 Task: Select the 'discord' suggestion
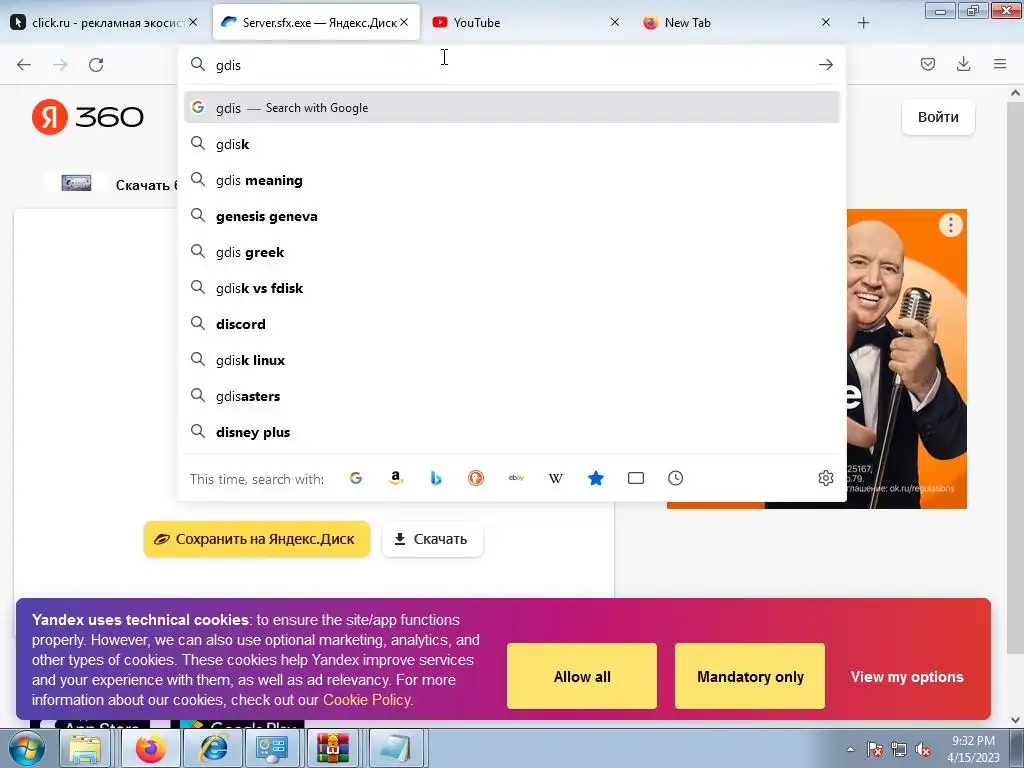point(512,323)
